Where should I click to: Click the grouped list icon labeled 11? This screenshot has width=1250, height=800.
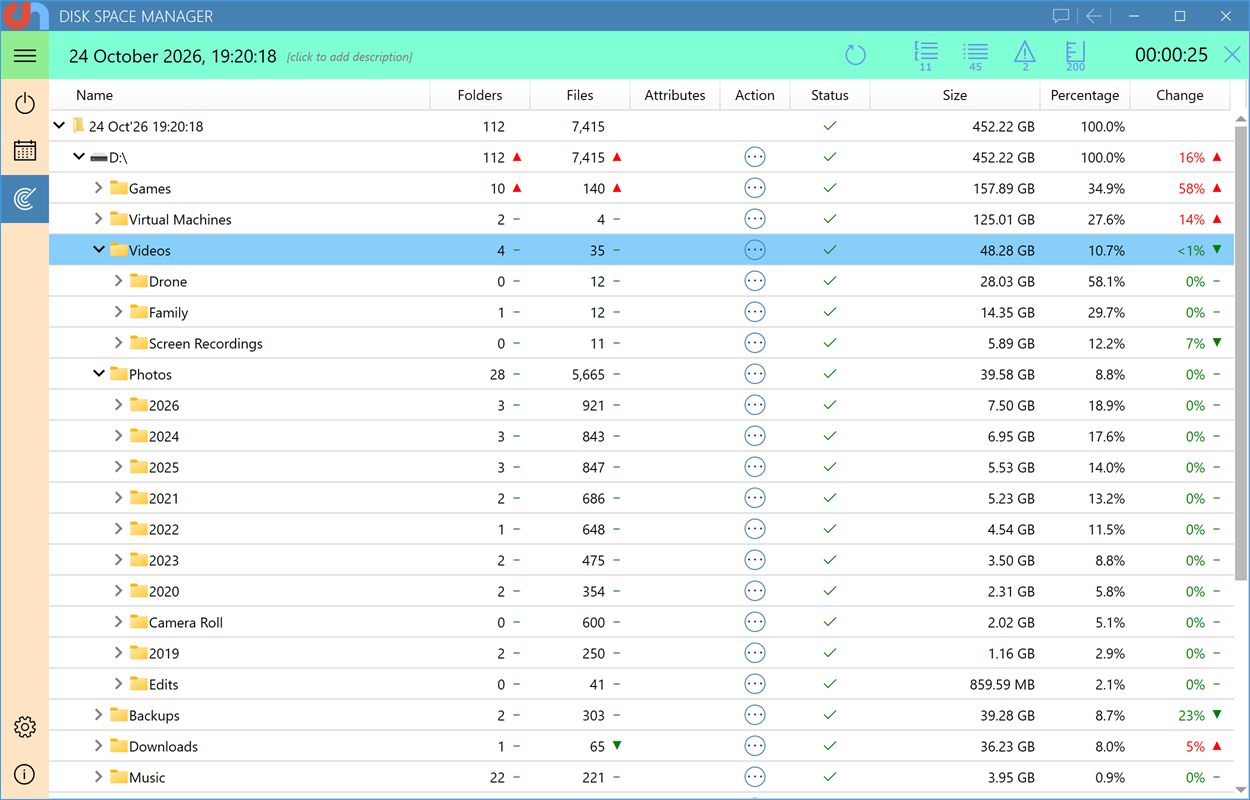925,56
